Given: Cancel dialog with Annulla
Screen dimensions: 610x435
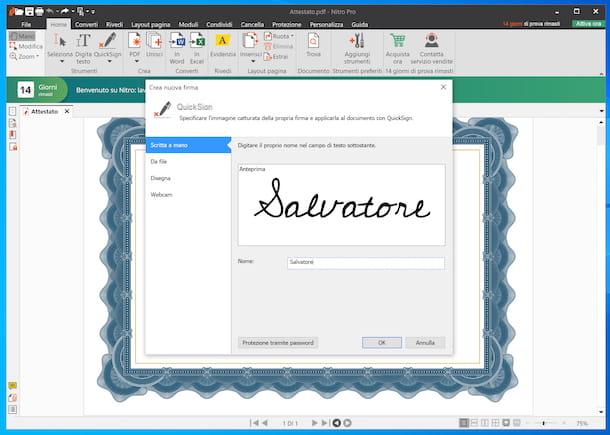Looking at the screenshot, I should 425,343.
